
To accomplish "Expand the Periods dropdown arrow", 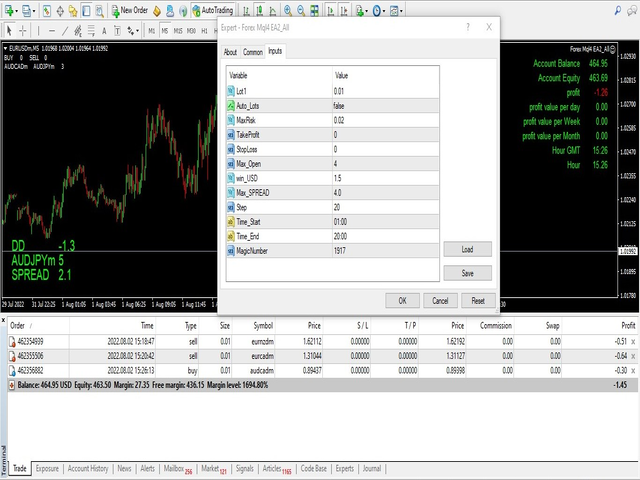I will point(384,11).
